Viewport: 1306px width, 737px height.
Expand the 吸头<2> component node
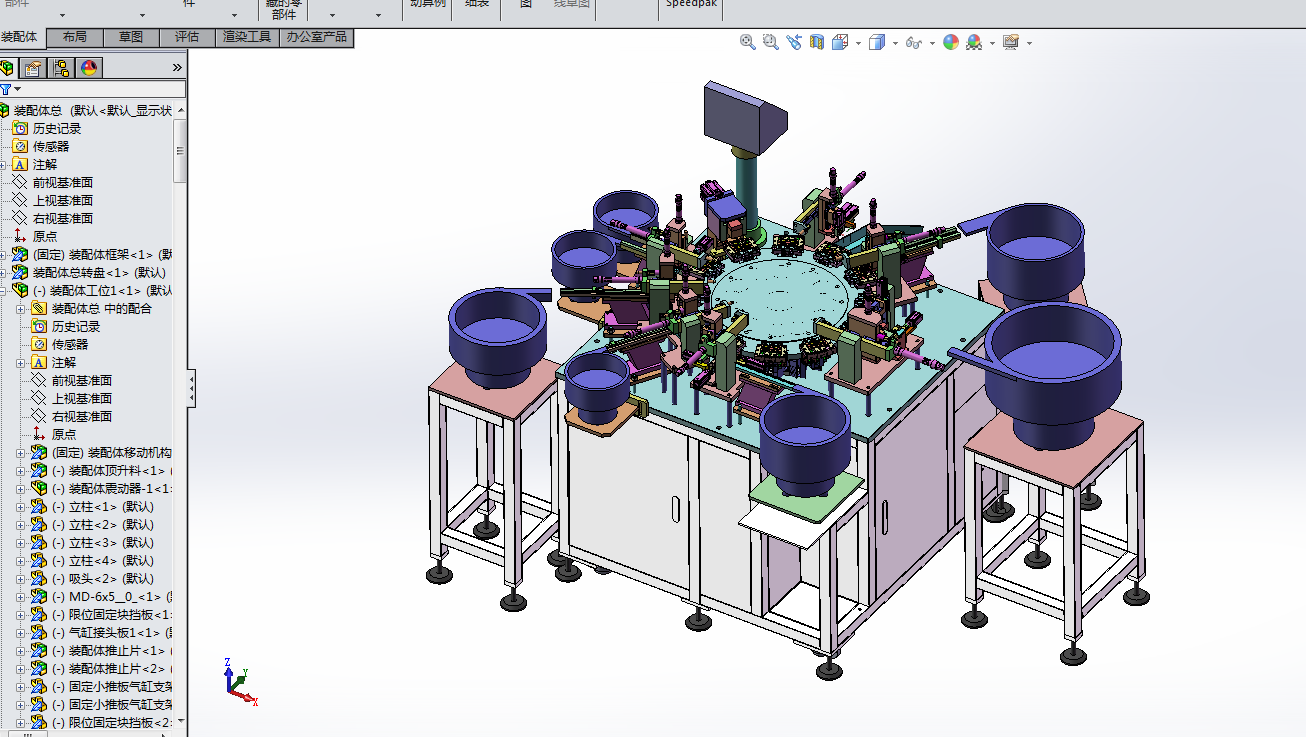click(x=21, y=578)
